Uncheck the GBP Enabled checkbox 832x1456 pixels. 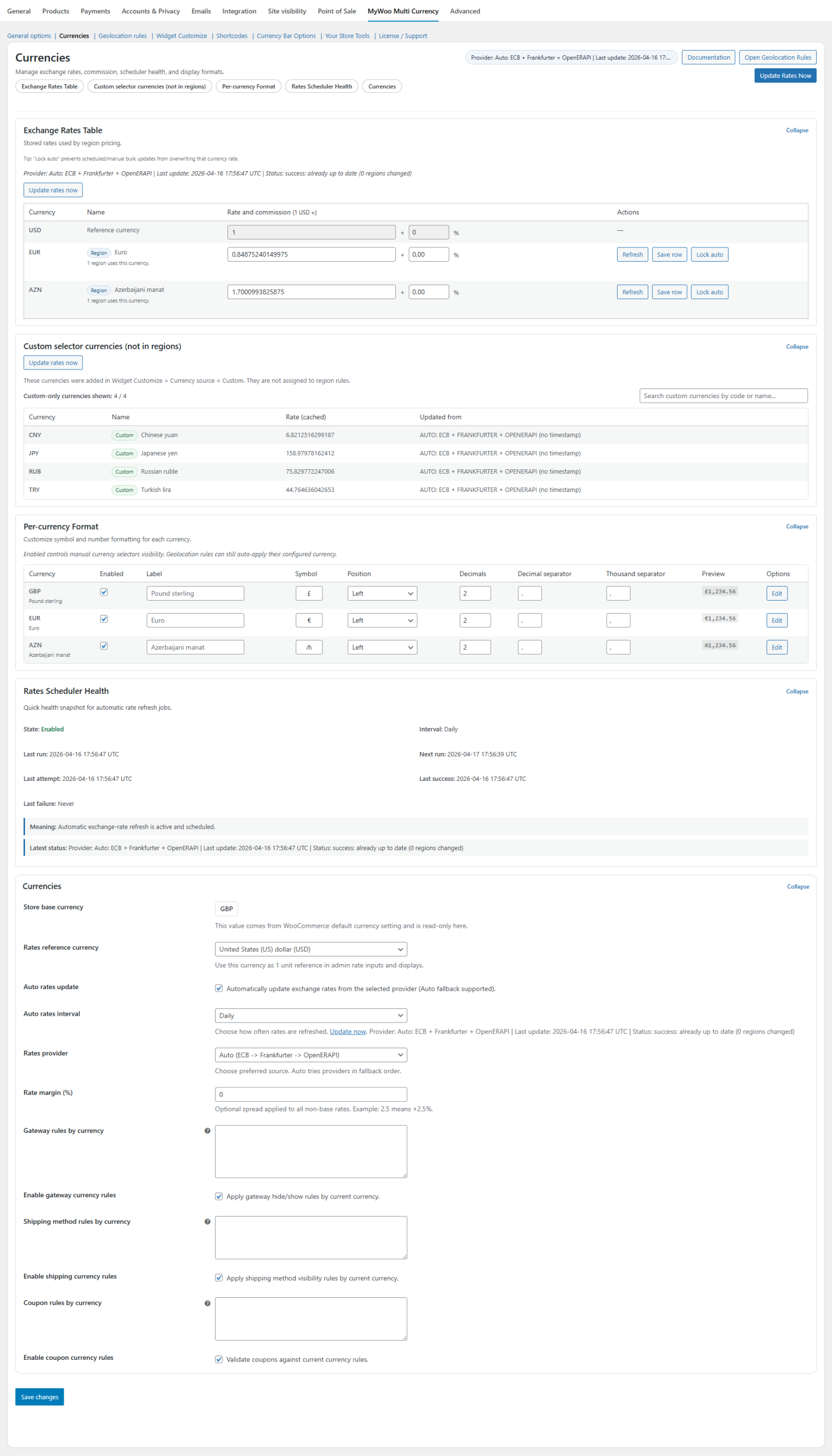104,592
